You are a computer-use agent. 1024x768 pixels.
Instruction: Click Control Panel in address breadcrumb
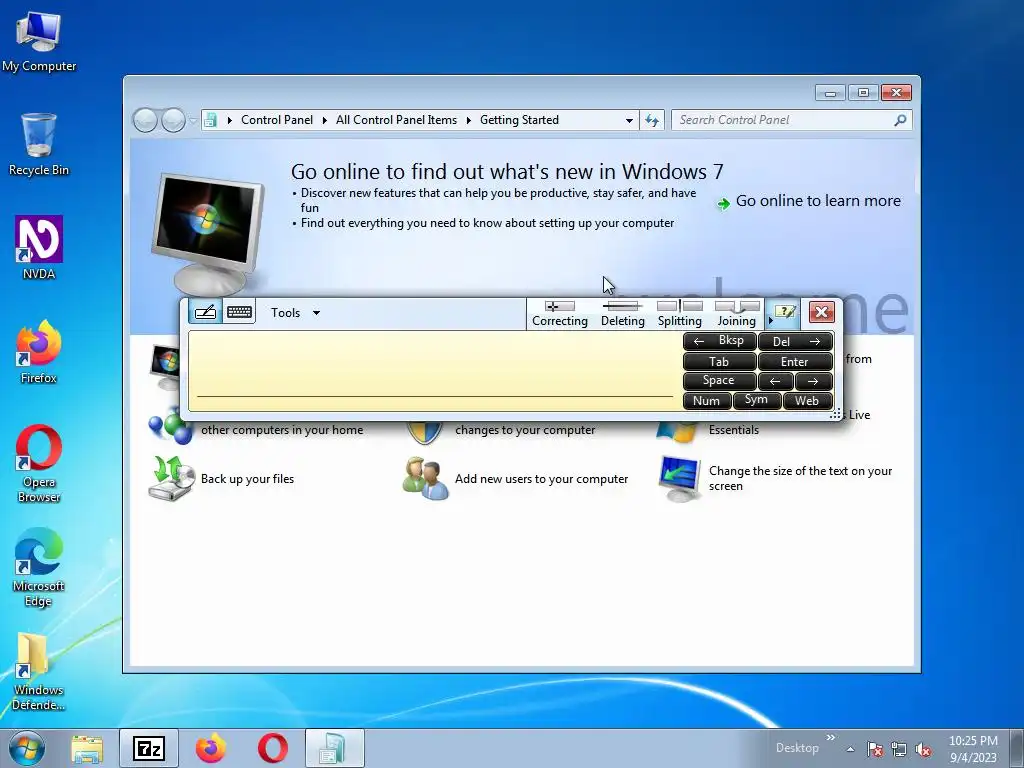click(277, 120)
